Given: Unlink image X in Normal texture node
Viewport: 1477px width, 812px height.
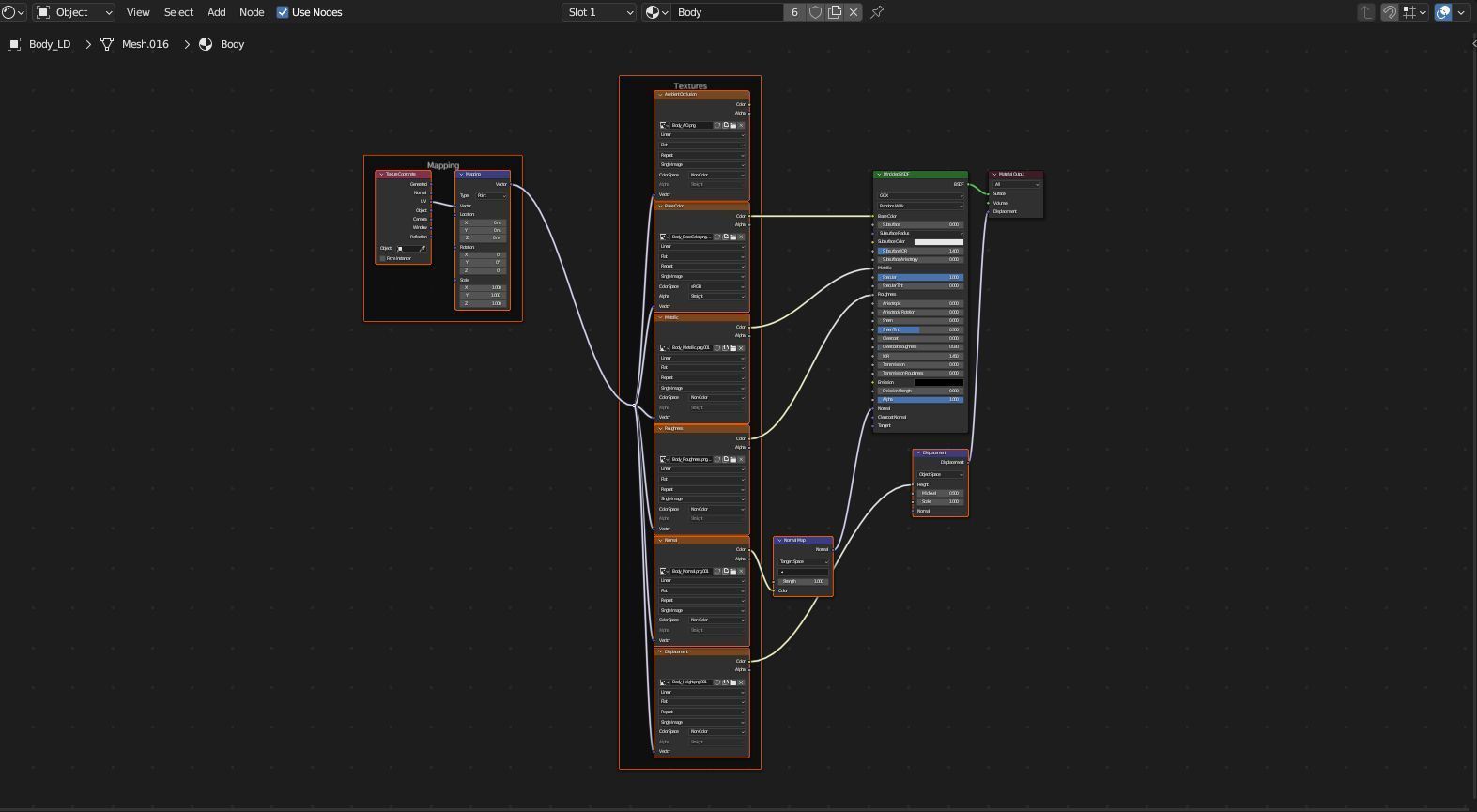Looking at the screenshot, I should [x=741, y=571].
